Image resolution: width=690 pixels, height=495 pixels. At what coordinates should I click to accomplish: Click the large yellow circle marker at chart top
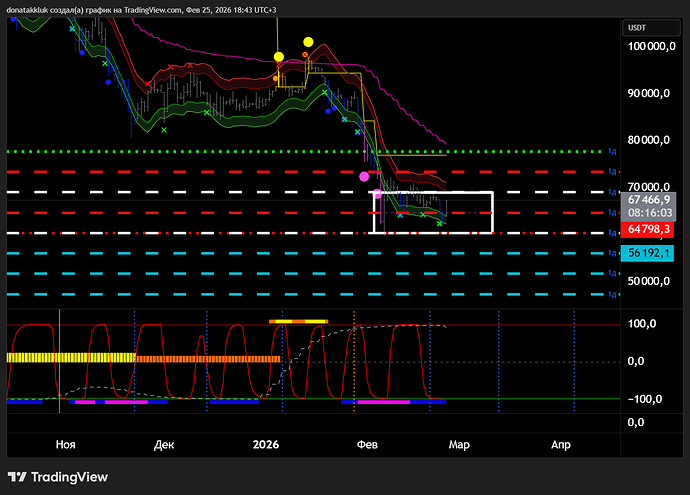tap(308, 42)
